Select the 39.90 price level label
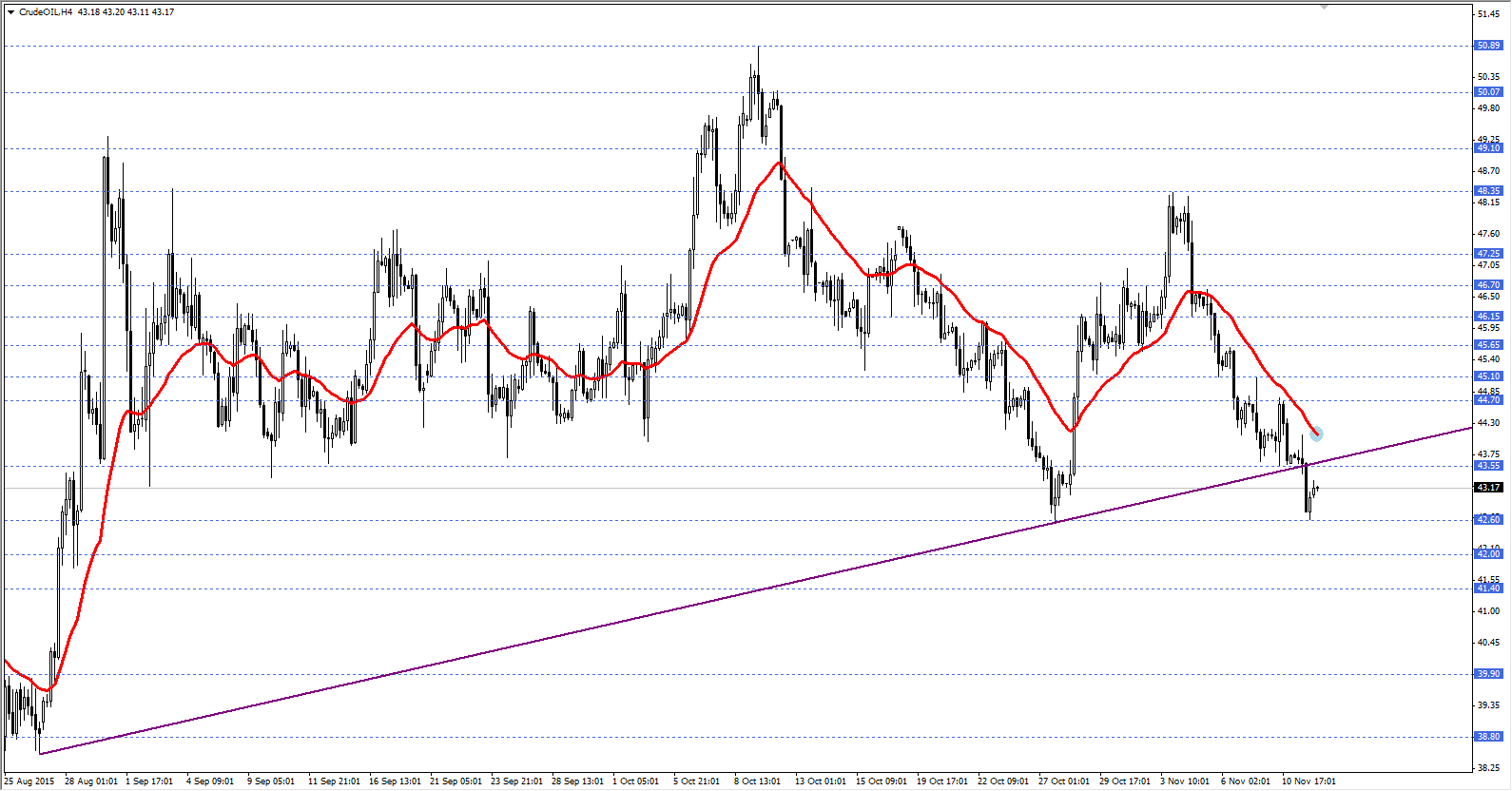The image size is (1512, 791). (1488, 674)
